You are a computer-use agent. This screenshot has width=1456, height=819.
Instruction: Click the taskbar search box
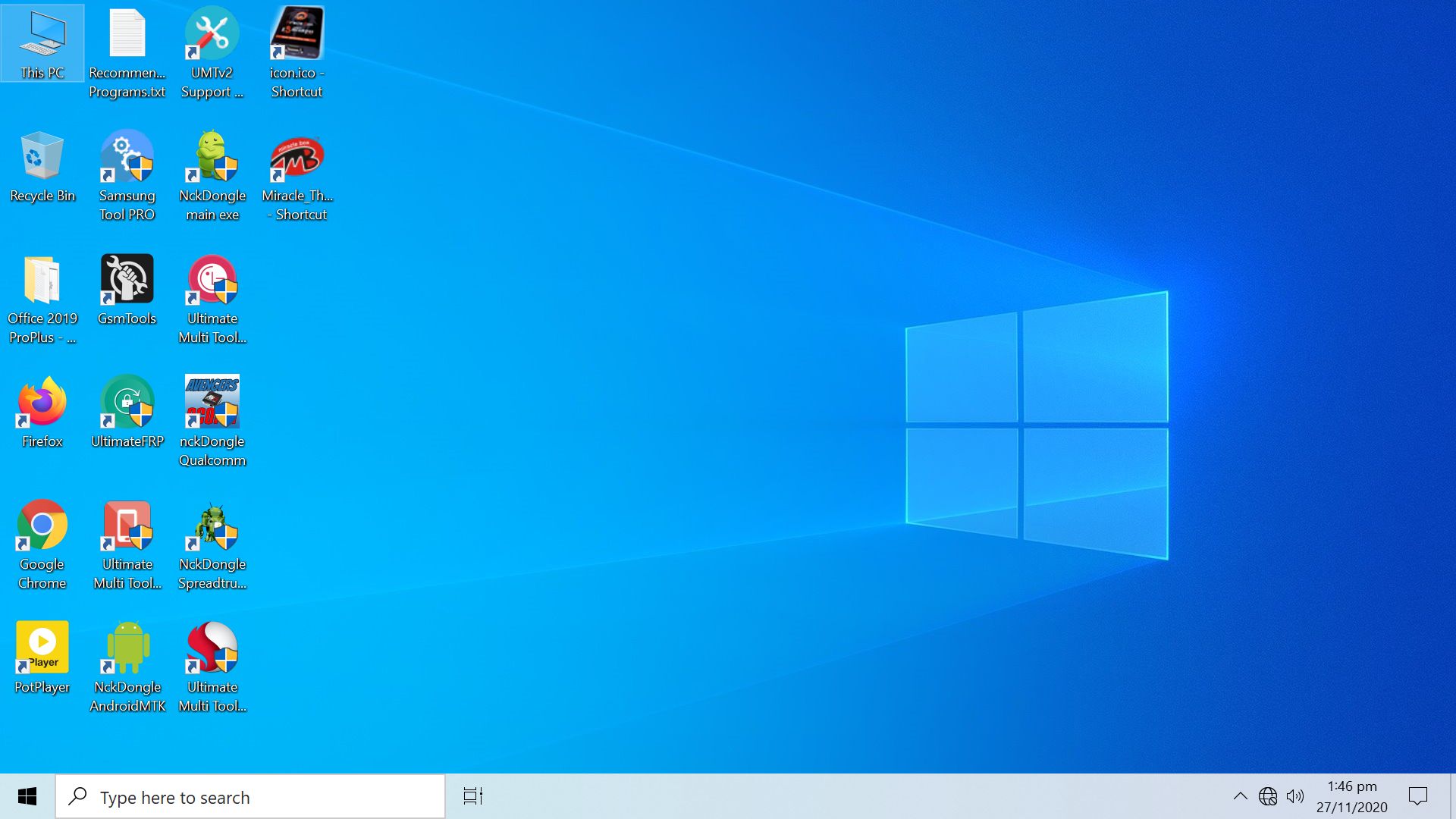[x=250, y=797]
